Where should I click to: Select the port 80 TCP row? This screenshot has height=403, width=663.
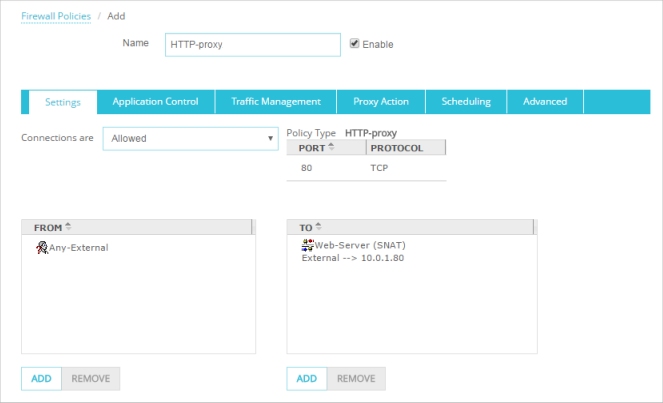click(x=365, y=168)
